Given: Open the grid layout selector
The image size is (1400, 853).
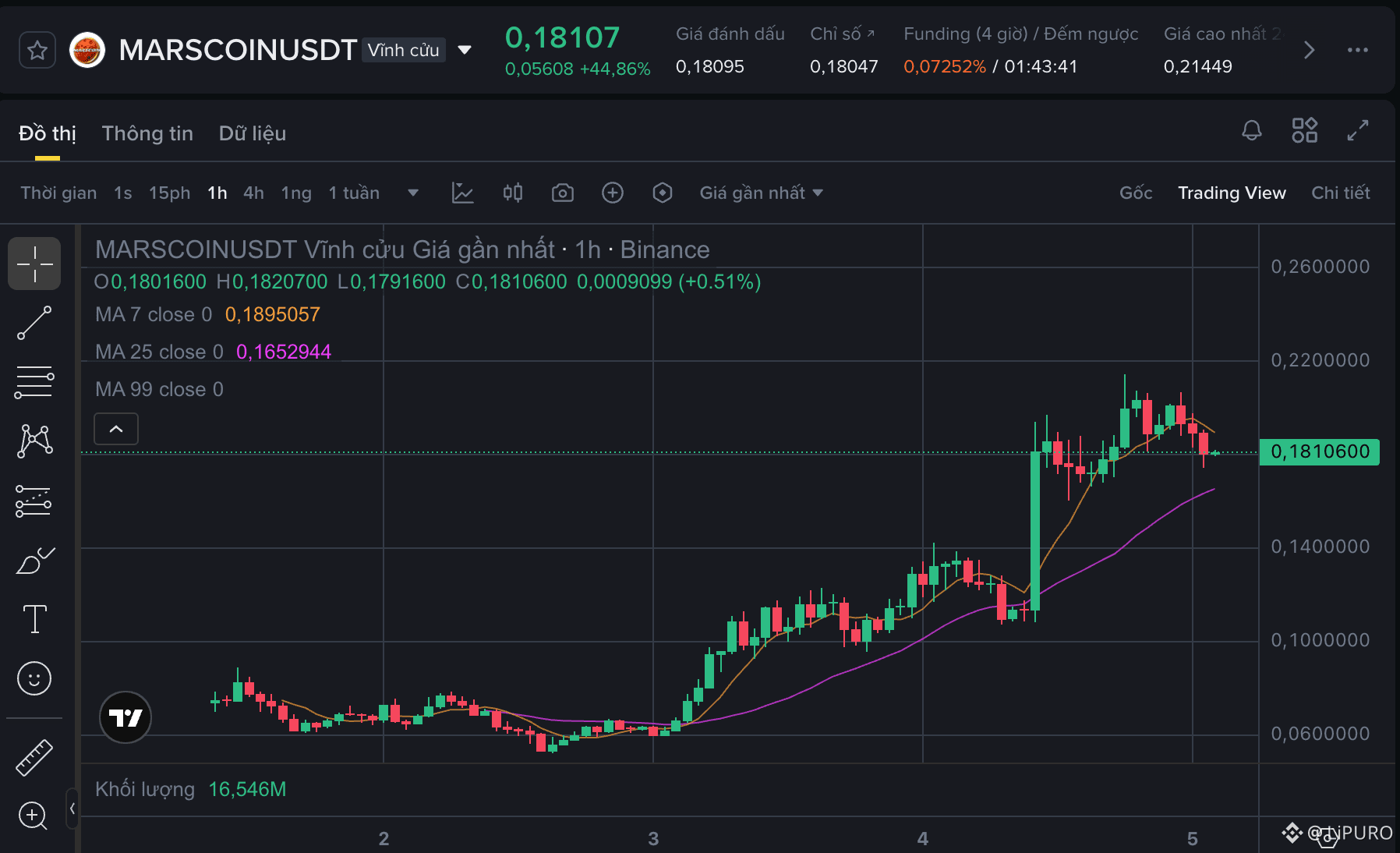Looking at the screenshot, I should pyautogui.click(x=1305, y=130).
